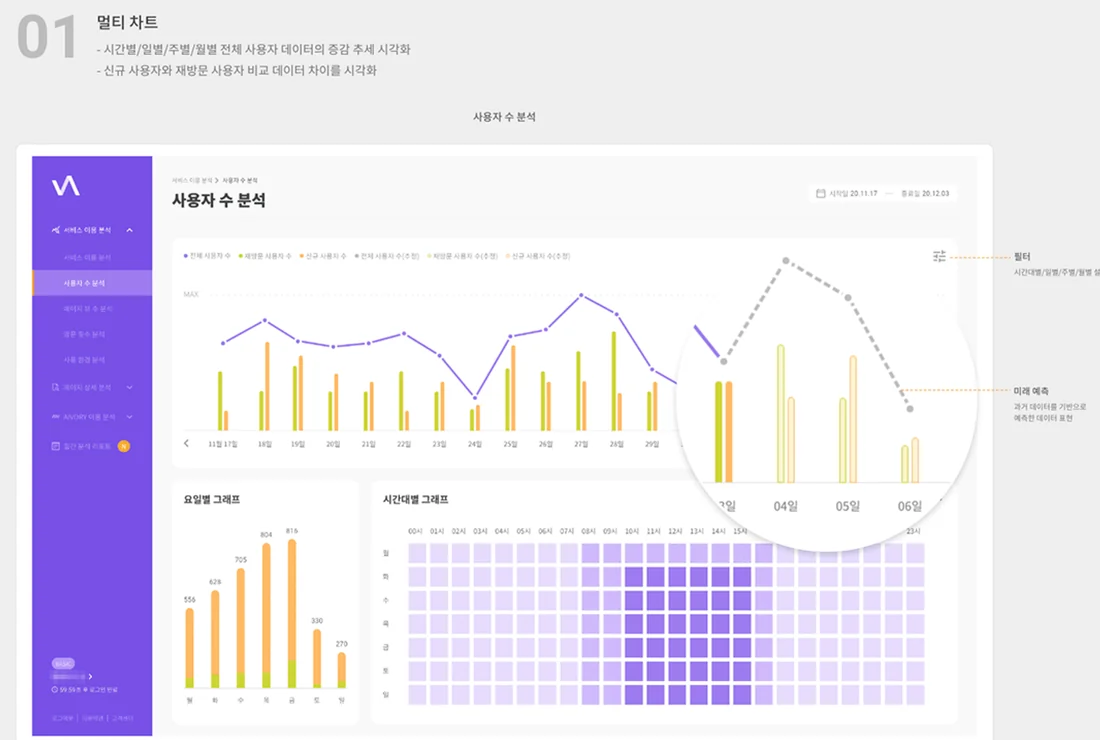Toggle the 전체 사용자 수(추정) legend series
The height and width of the screenshot is (740, 1100).
[x=387, y=256]
